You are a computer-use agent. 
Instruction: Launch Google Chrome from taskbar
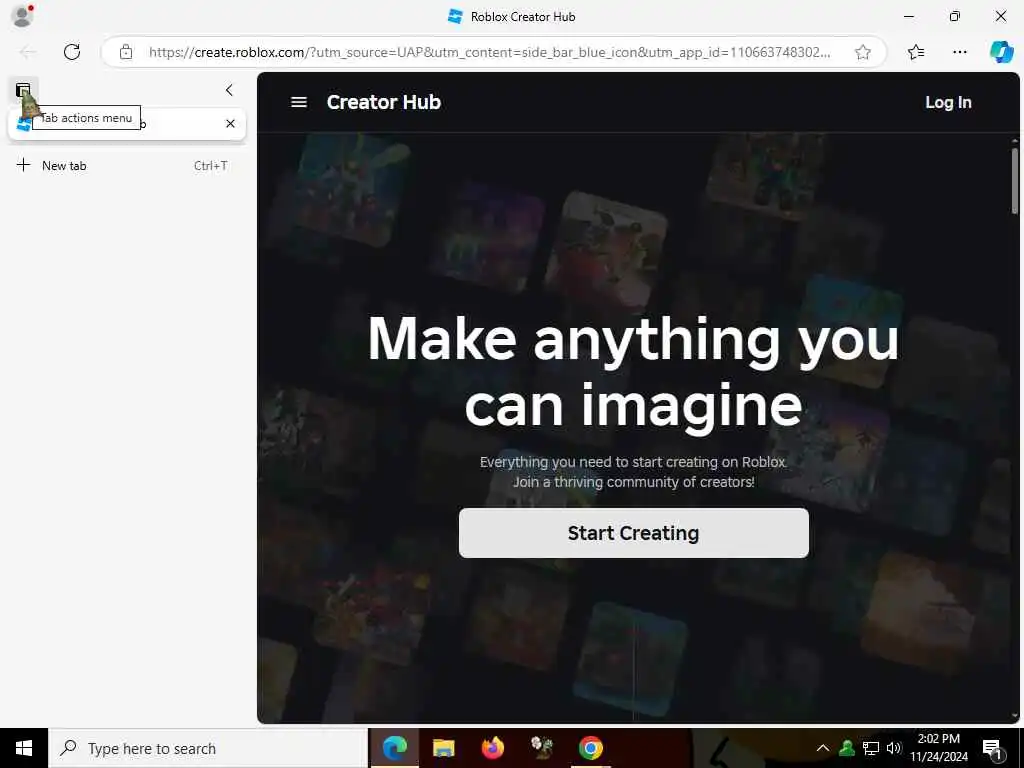pyautogui.click(x=590, y=748)
